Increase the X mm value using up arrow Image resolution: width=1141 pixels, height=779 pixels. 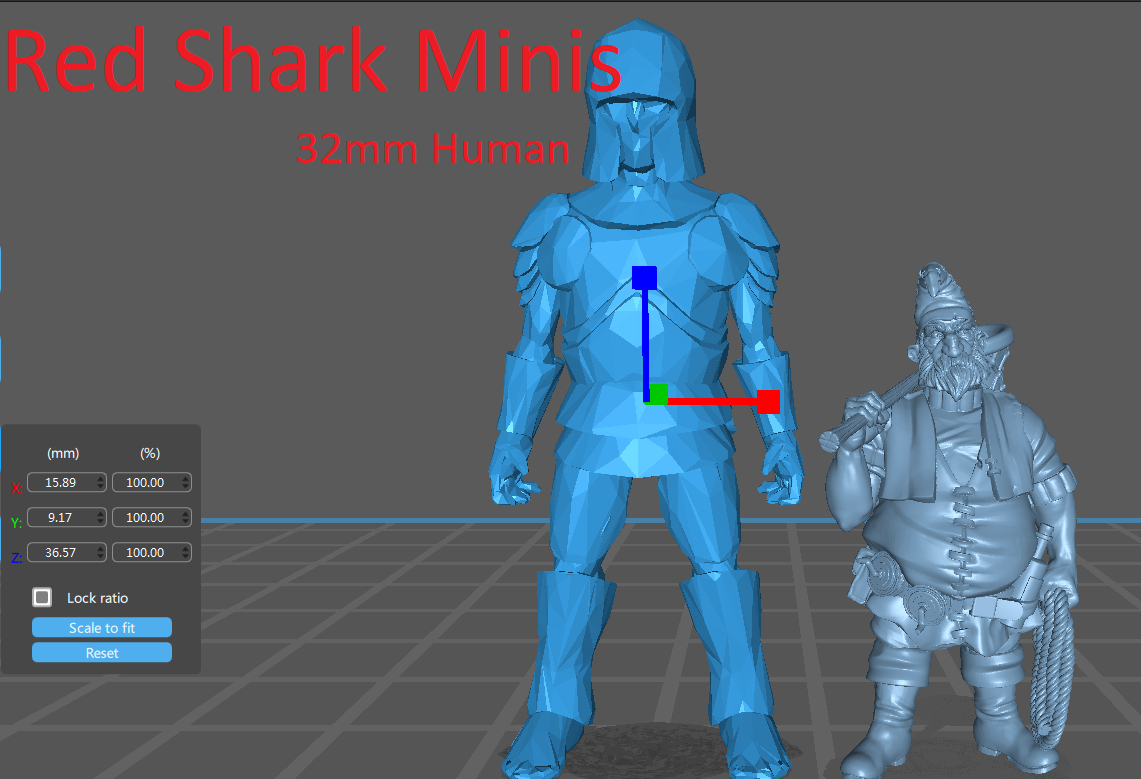(100, 479)
